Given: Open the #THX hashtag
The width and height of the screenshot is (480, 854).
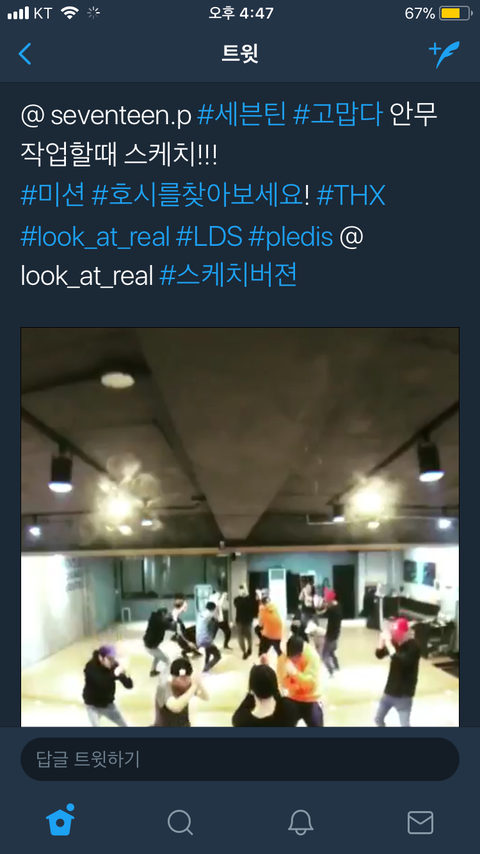Looking at the screenshot, I should point(351,196).
